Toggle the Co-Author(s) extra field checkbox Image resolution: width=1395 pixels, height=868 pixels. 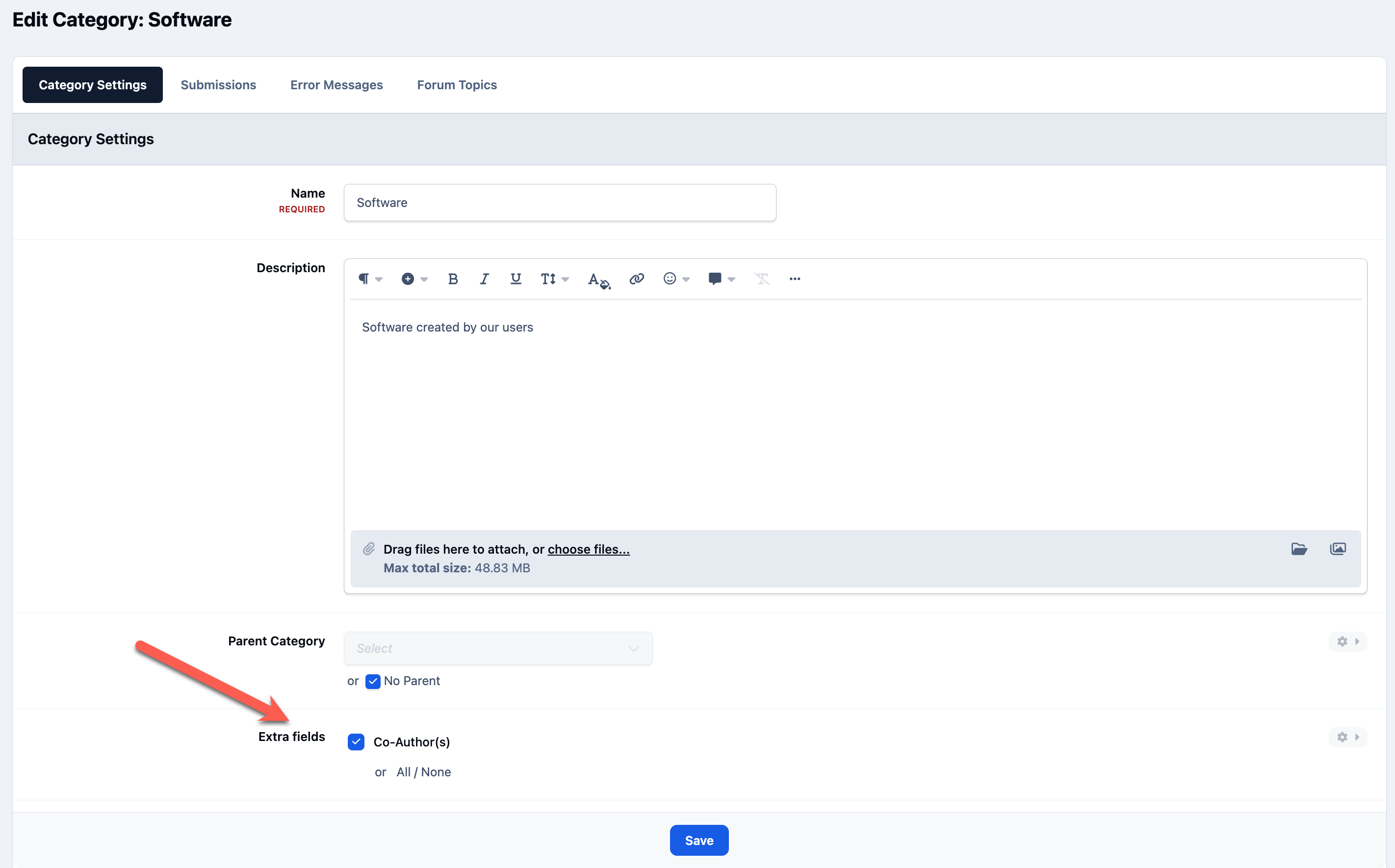coord(356,741)
